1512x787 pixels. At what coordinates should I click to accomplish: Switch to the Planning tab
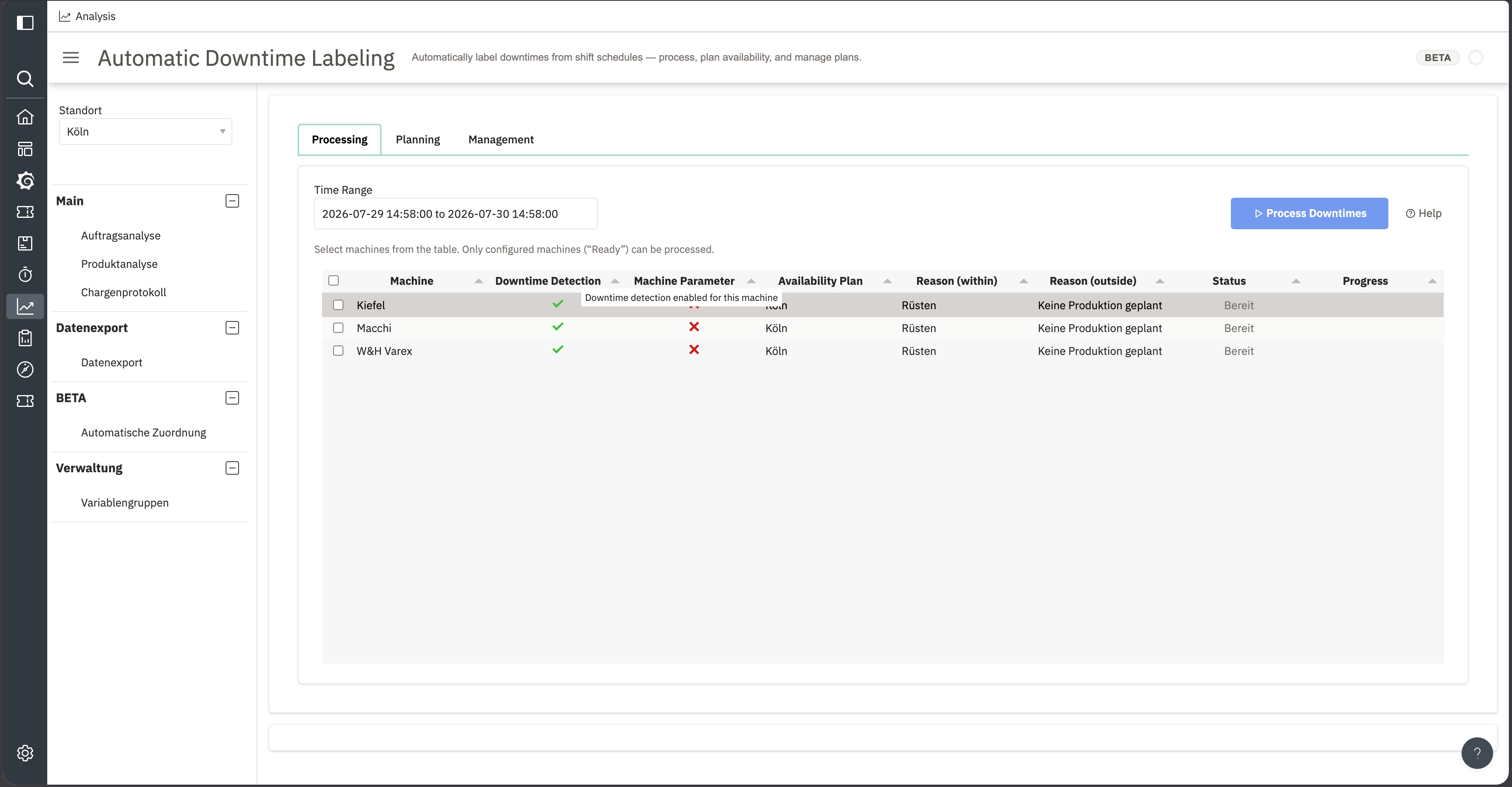tap(417, 140)
